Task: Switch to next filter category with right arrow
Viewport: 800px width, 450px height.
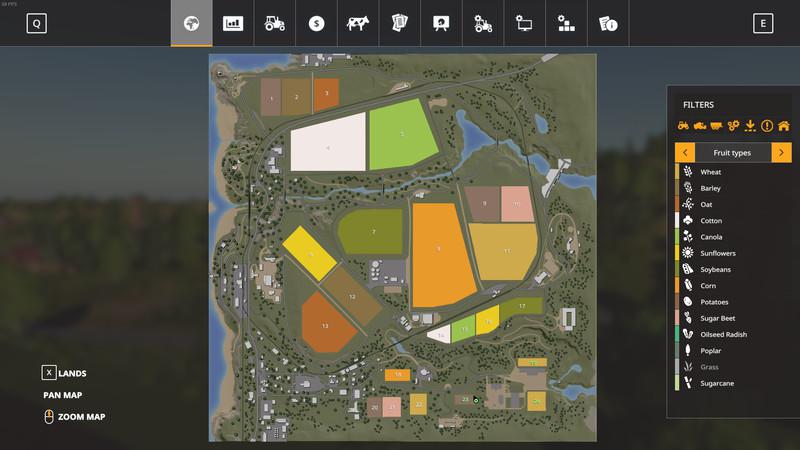Action: tap(781, 153)
